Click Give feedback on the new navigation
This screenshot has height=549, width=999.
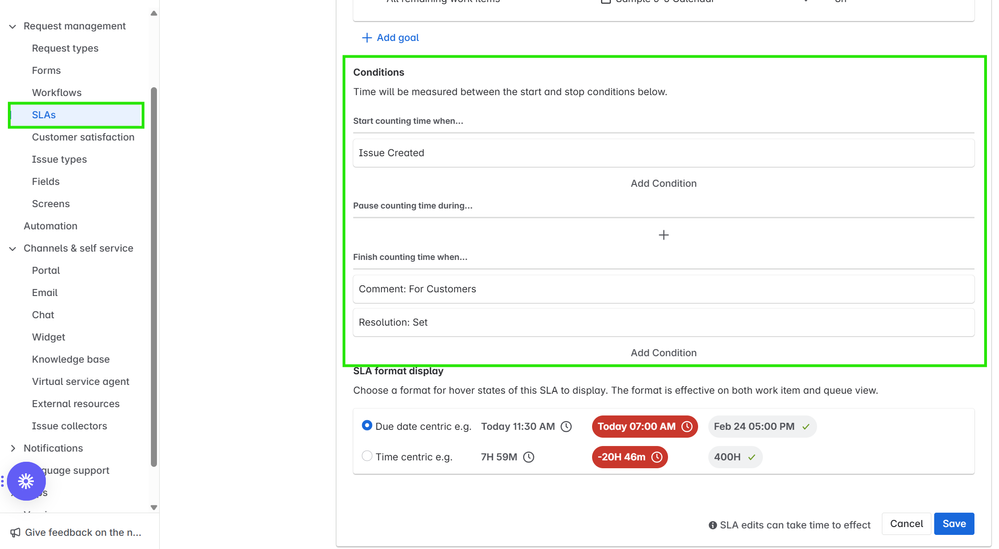pos(83,532)
